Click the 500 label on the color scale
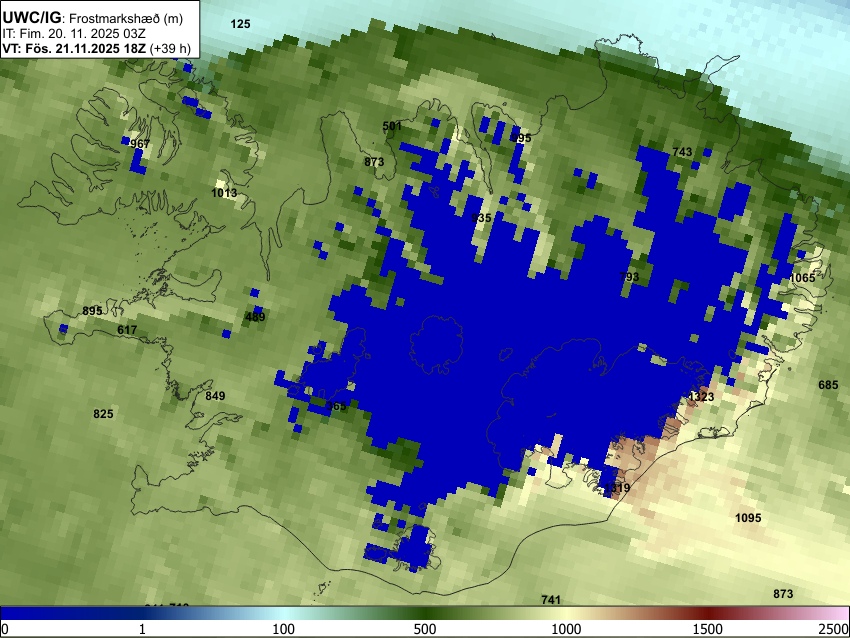 point(425,629)
